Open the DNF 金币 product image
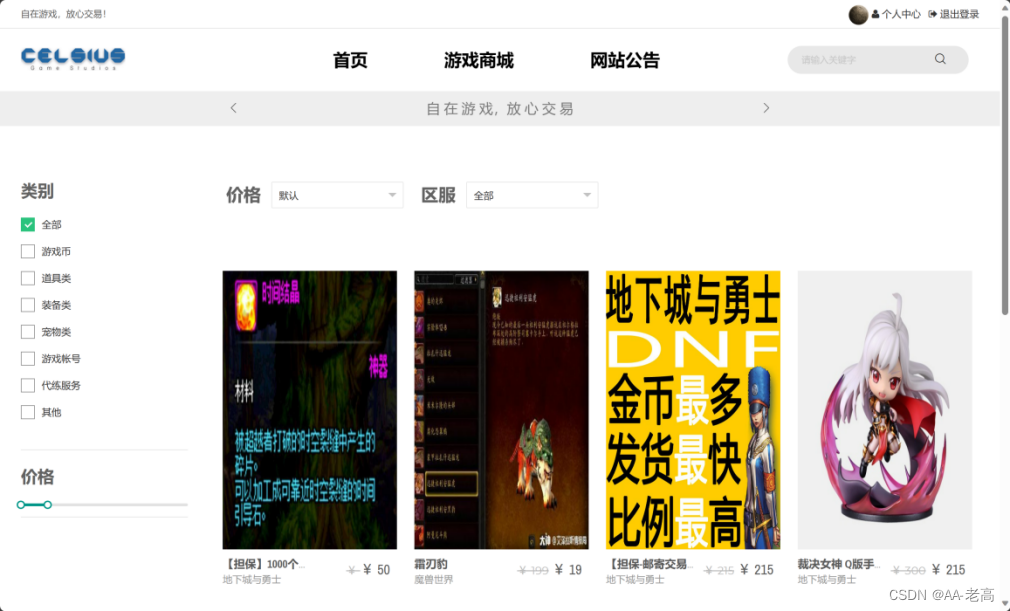This screenshot has height=611, width=1010. click(x=693, y=410)
